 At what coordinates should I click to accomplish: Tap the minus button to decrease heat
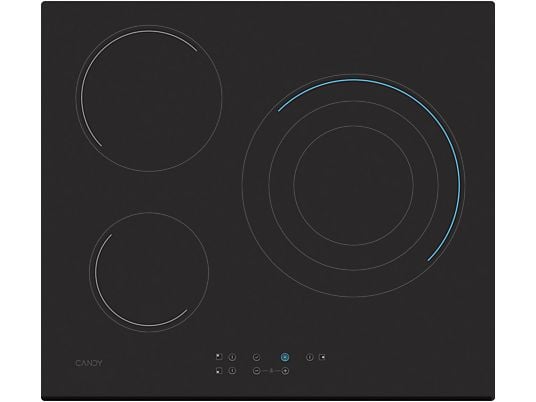256,371
